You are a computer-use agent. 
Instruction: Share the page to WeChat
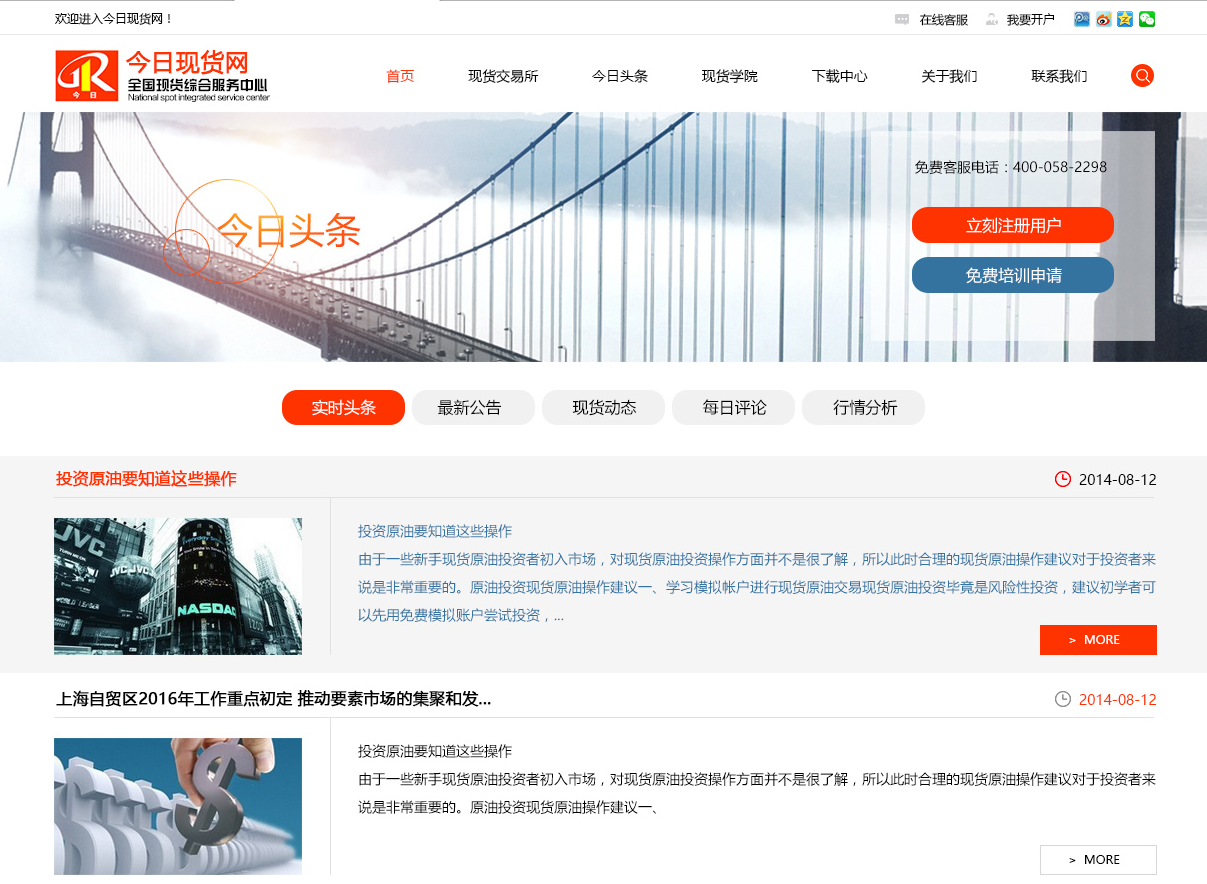click(1147, 18)
